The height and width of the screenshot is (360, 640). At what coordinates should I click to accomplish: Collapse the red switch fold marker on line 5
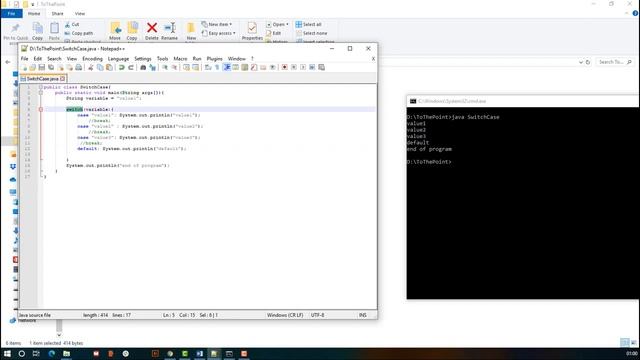(x=41, y=109)
